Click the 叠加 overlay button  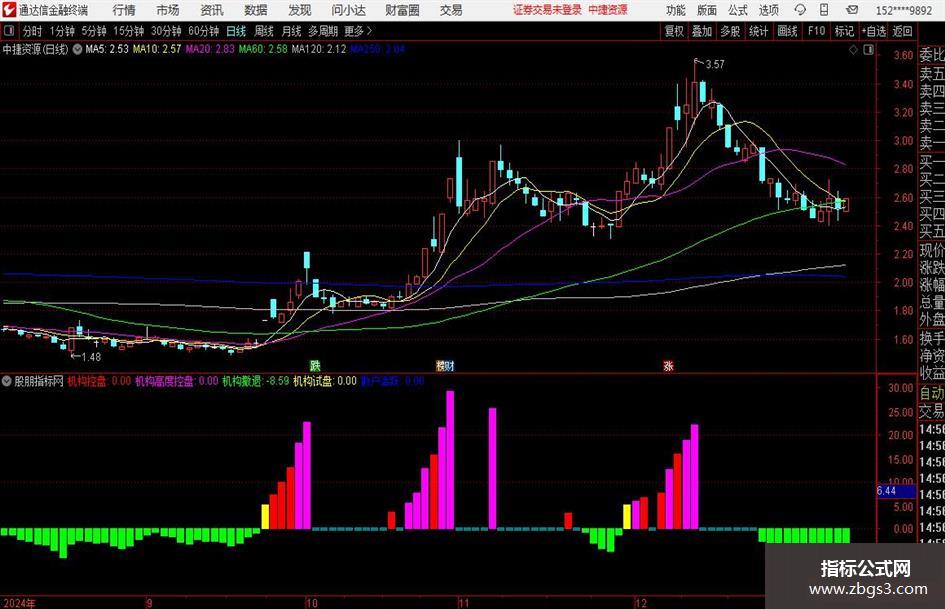point(702,31)
